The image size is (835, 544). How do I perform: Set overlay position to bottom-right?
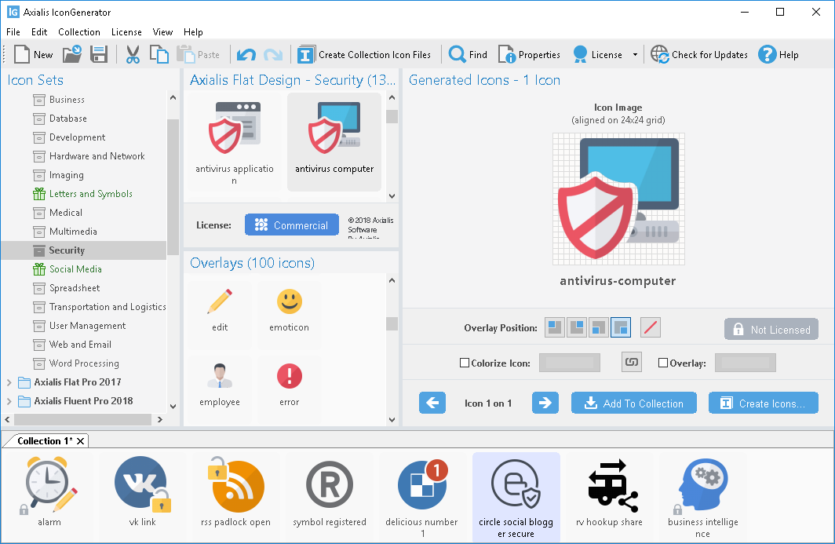point(621,327)
